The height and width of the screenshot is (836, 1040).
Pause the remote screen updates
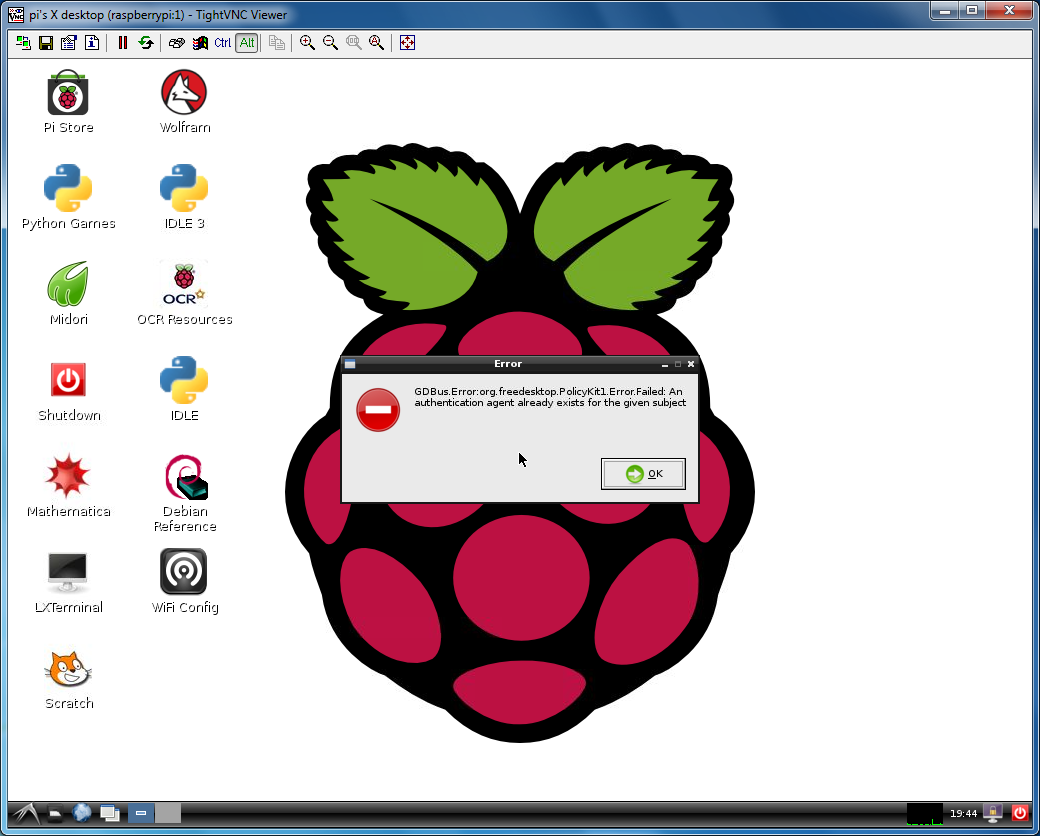click(x=123, y=43)
